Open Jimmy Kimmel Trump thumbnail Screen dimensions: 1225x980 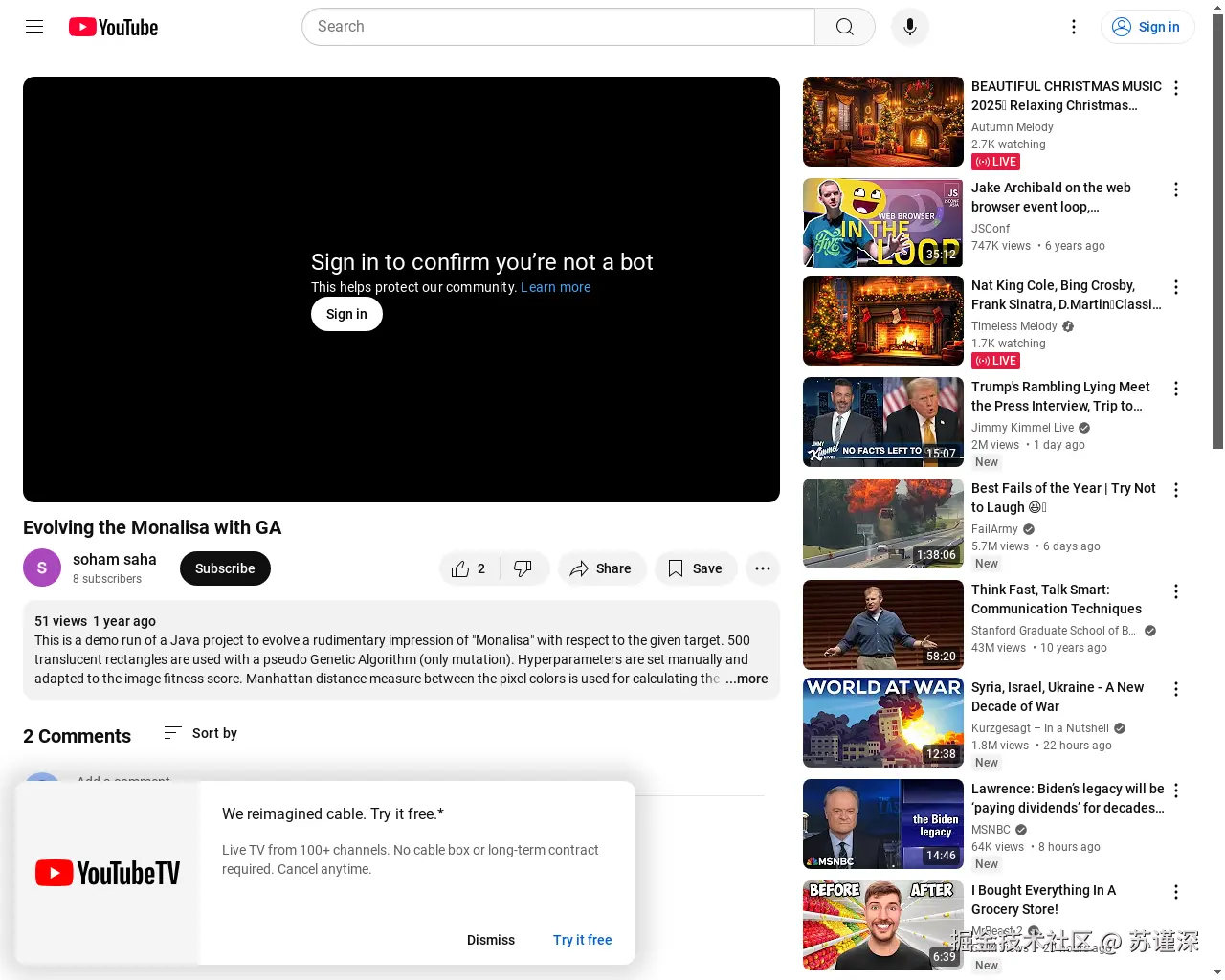point(883,422)
